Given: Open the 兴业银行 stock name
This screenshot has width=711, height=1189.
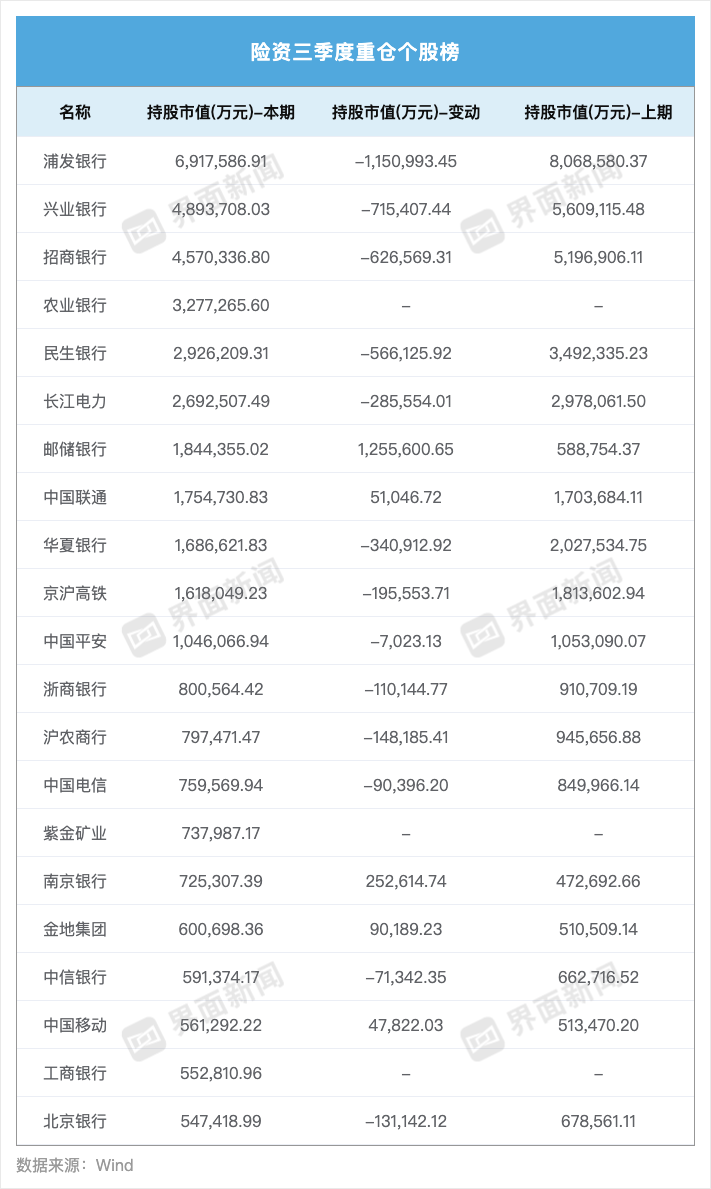Looking at the screenshot, I should [x=75, y=209].
